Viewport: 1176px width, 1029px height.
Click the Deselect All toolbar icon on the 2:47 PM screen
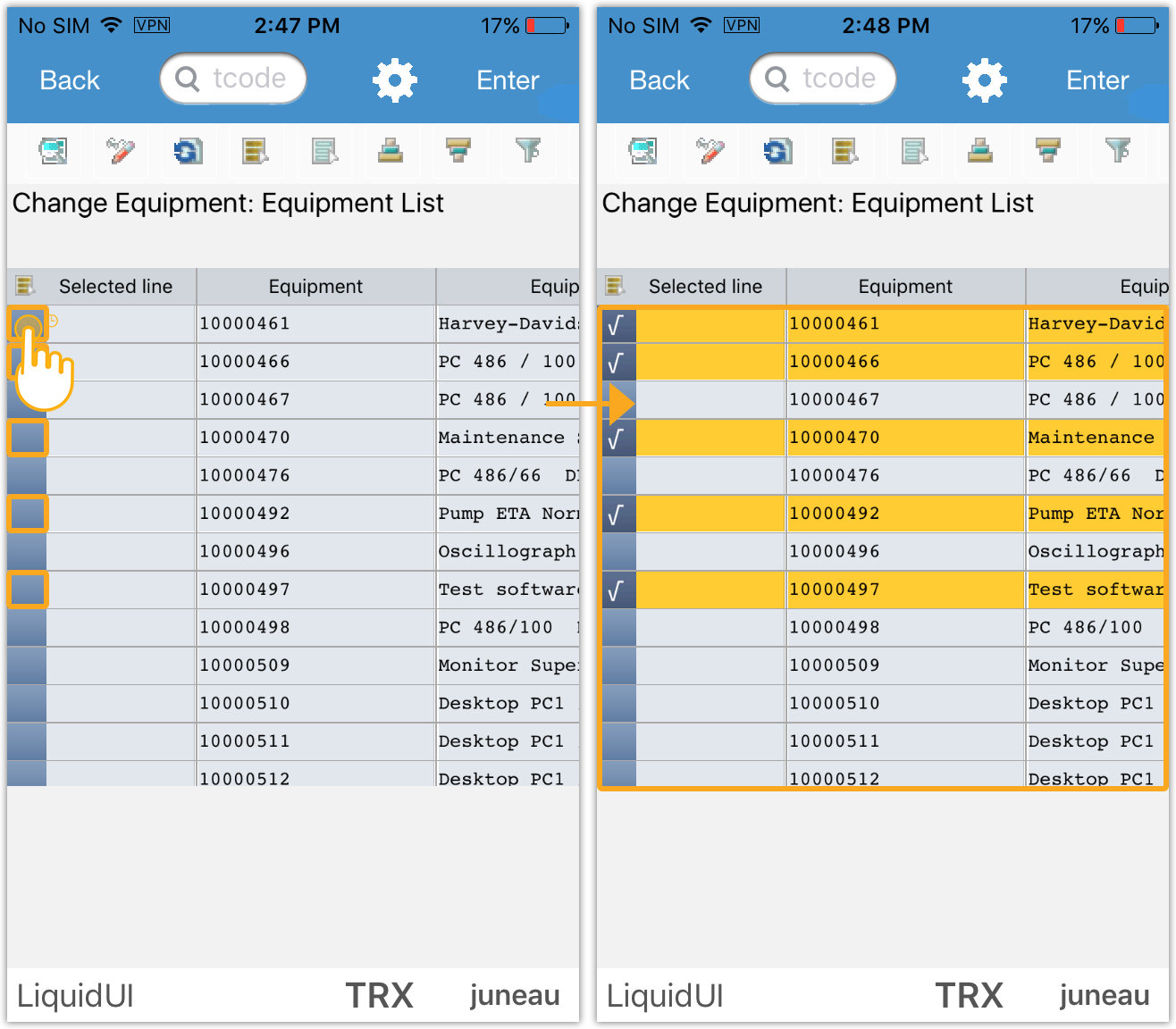pyautogui.click(x=323, y=151)
